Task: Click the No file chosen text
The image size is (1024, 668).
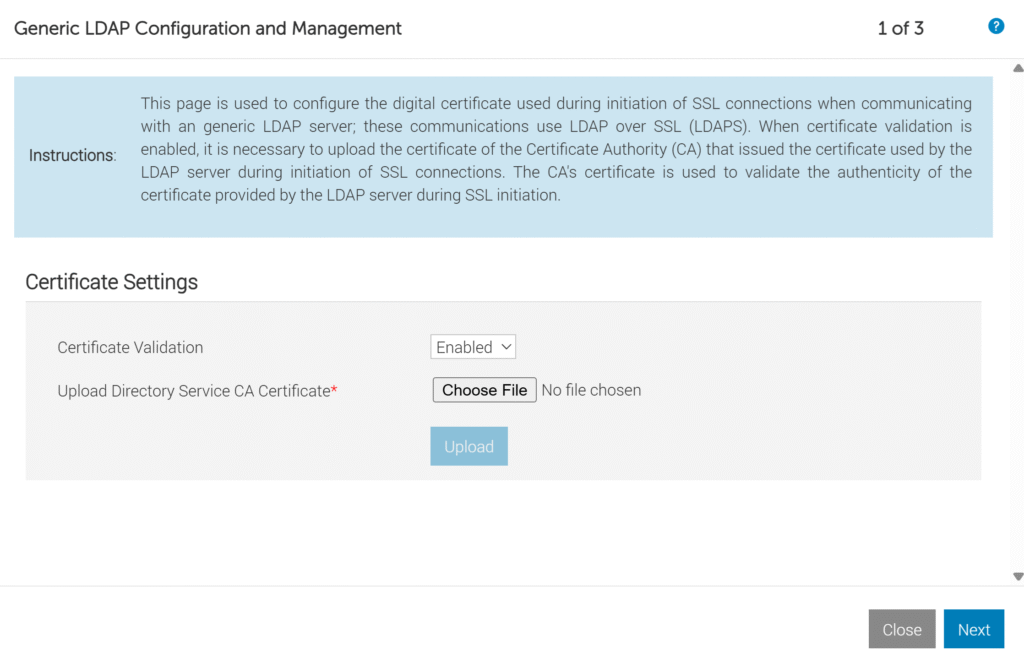Action: point(591,390)
